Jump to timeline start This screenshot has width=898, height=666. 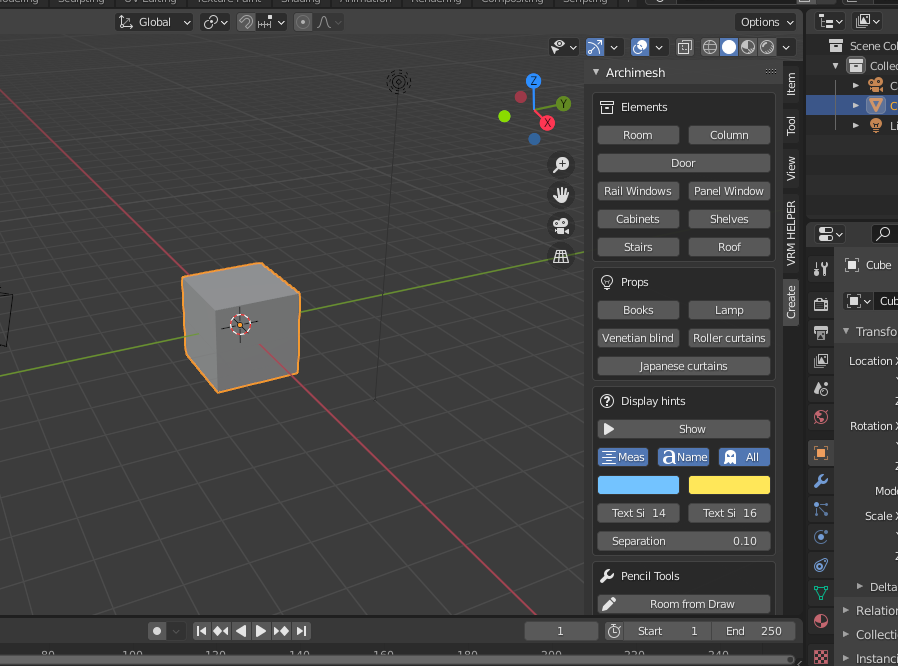click(x=201, y=631)
